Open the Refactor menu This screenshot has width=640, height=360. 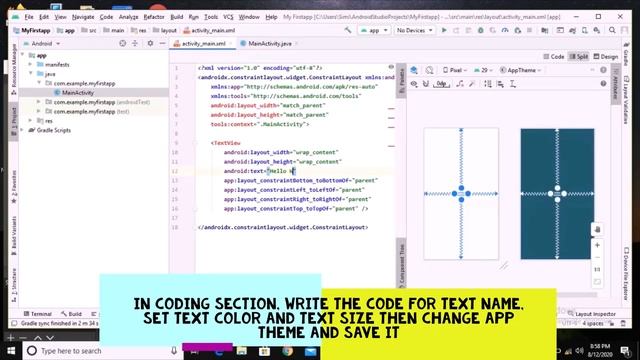point(154,17)
